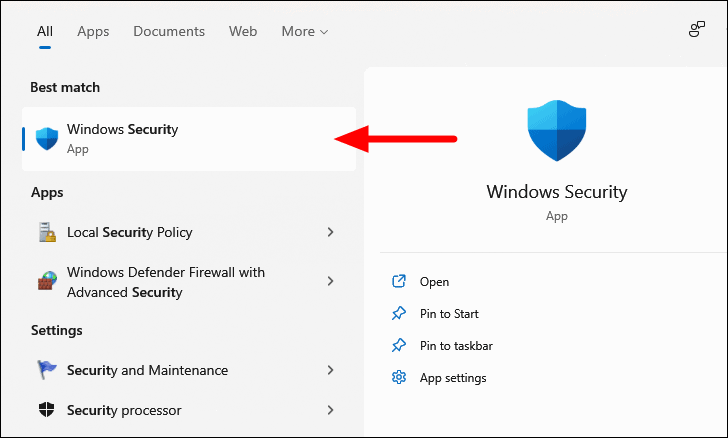Click the large Windows Security shield in preview pane
The image size is (728, 438).
[x=557, y=131]
